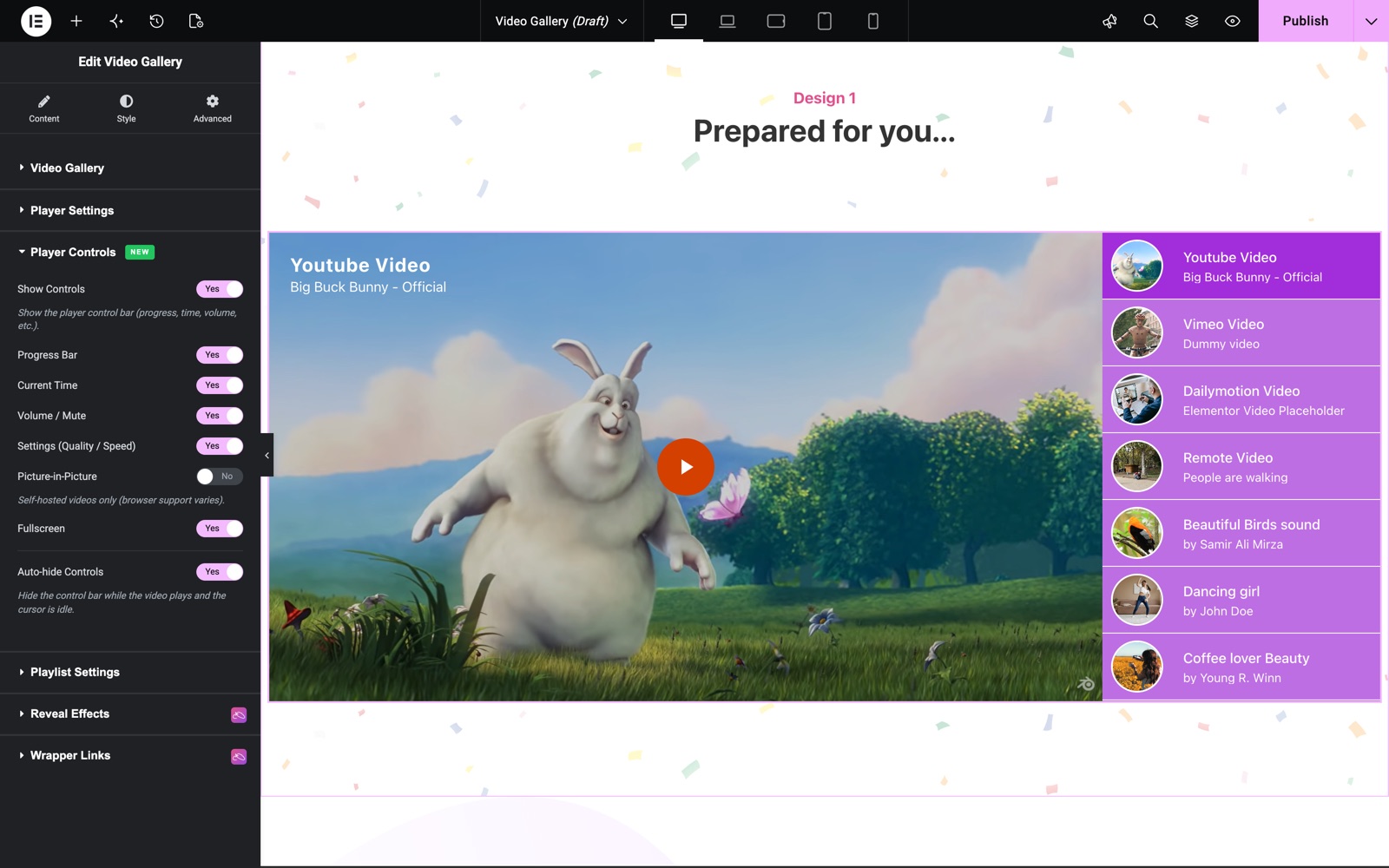Image resolution: width=1389 pixels, height=868 pixels.
Task: Select Coffee lover Beauty playlist item
Action: pyautogui.click(x=1241, y=667)
